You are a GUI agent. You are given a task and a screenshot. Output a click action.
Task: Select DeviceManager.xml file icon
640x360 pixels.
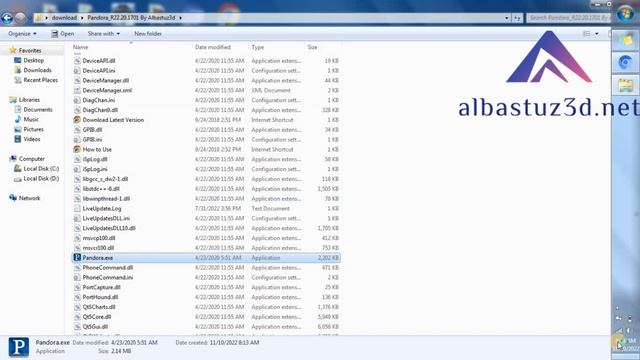click(x=77, y=90)
